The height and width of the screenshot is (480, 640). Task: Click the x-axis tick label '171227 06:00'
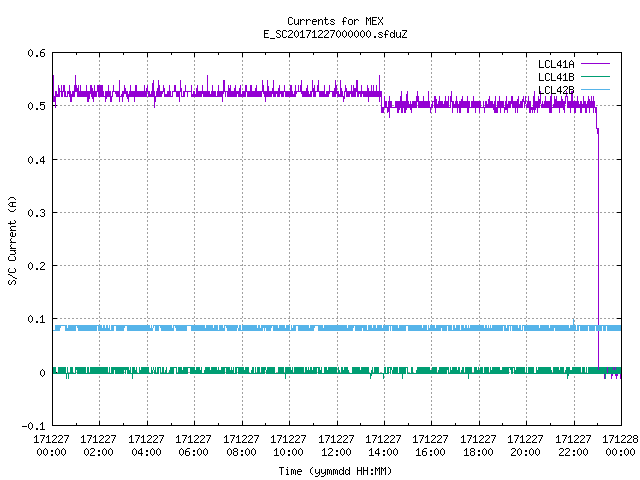coord(193,445)
